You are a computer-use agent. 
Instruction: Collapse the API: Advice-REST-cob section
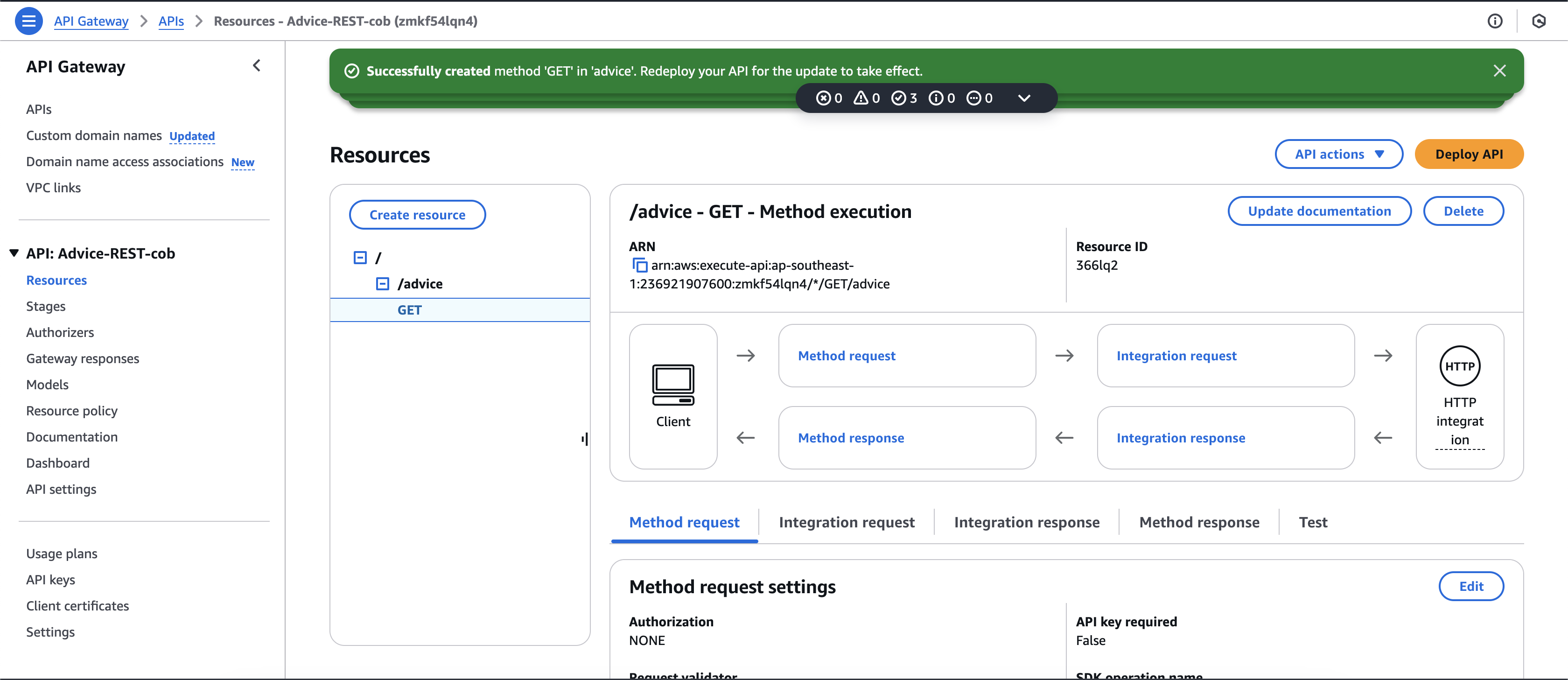pos(14,253)
